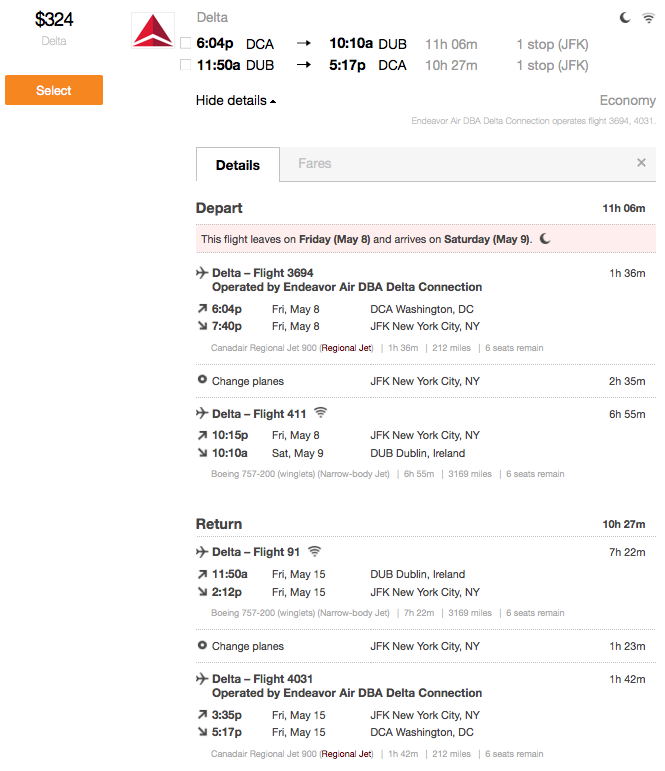Open the Details tab
The height and width of the screenshot is (771, 665).
pyautogui.click(x=238, y=165)
